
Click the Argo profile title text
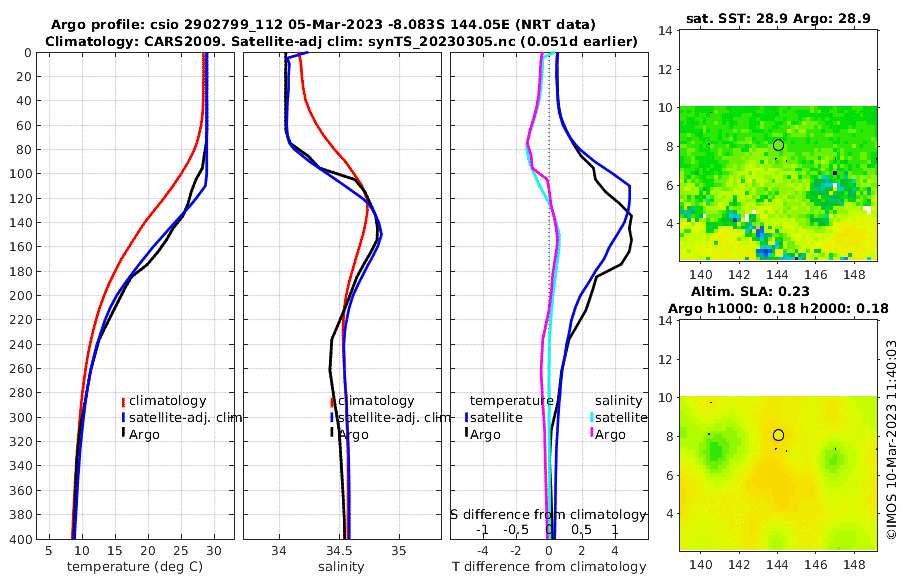pos(323,25)
